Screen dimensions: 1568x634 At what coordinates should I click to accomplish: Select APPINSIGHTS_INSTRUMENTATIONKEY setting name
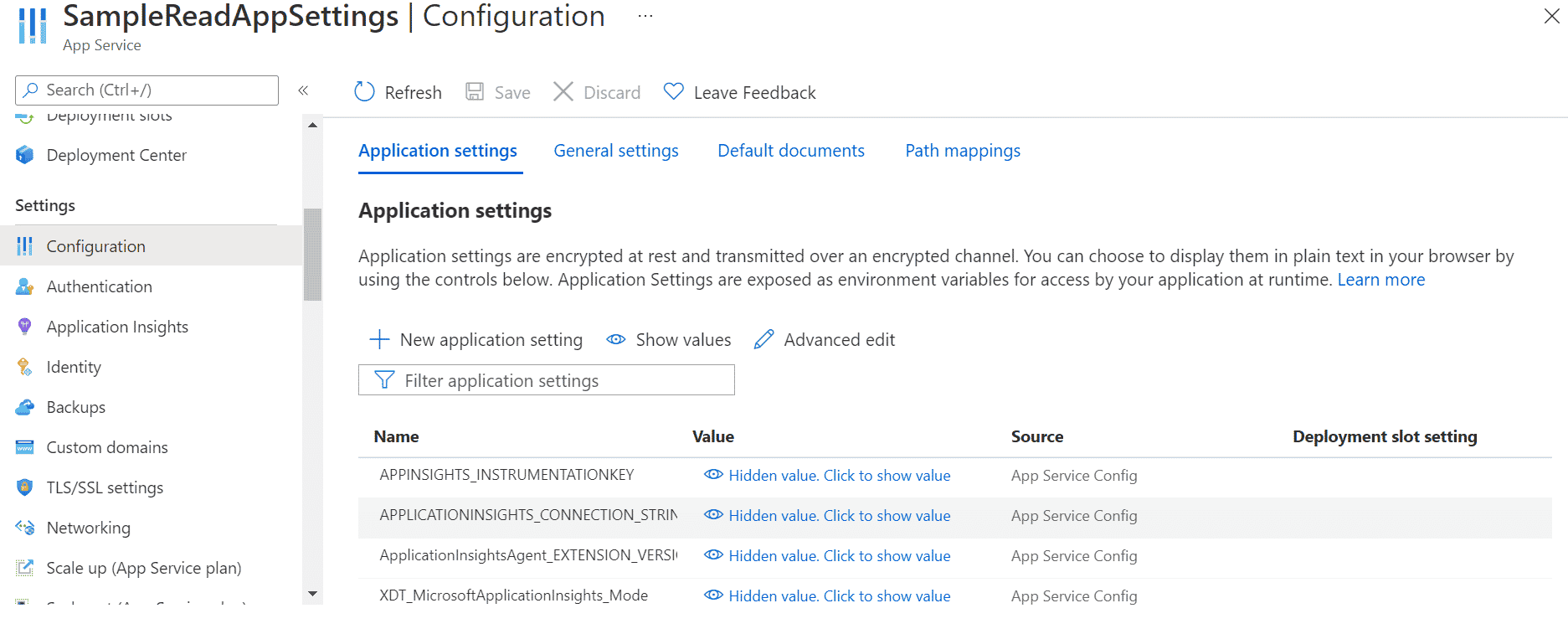pyautogui.click(x=506, y=475)
